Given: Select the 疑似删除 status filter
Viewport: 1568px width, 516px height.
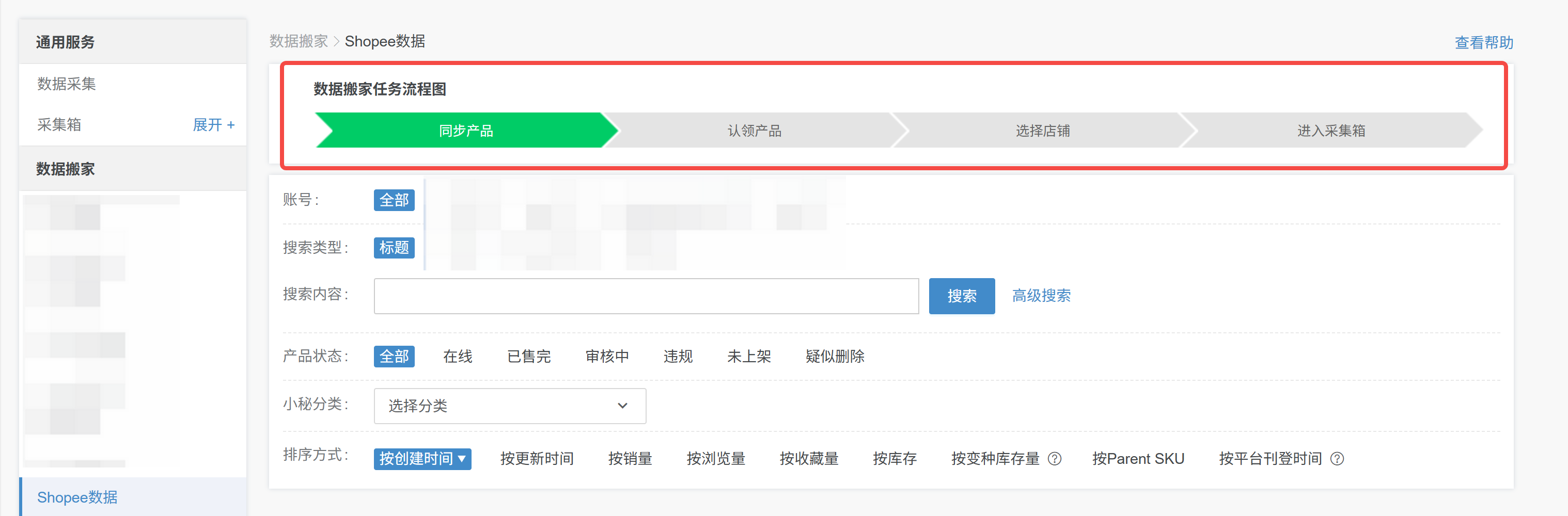Looking at the screenshot, I should point(835,357).
